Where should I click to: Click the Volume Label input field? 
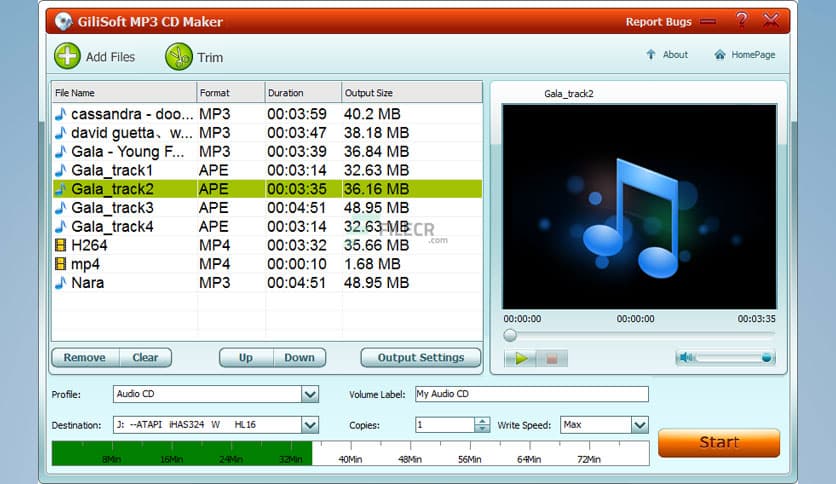(x=532, y=394)
